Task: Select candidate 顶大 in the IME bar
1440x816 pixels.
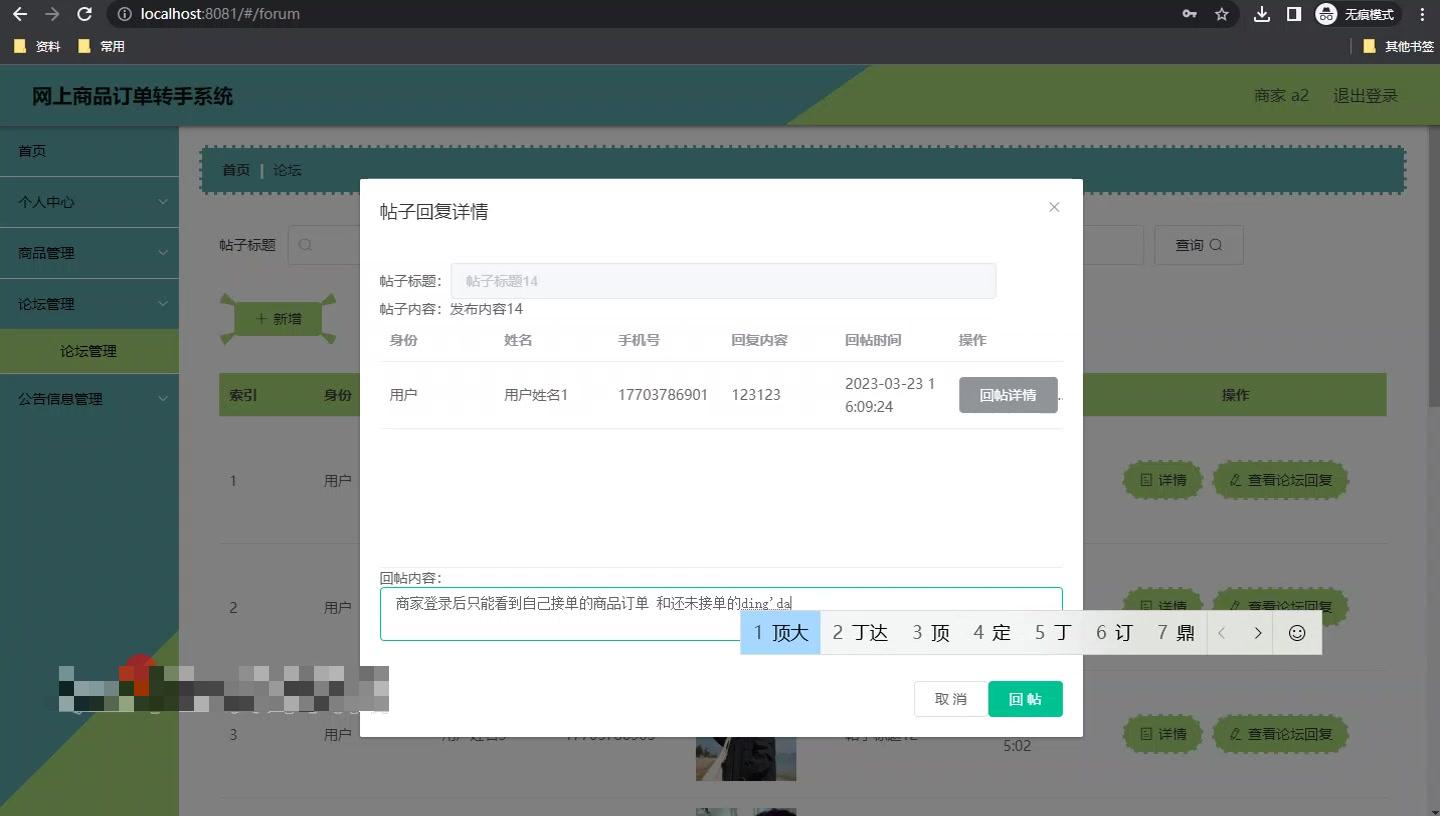Action: click(780, 632)
